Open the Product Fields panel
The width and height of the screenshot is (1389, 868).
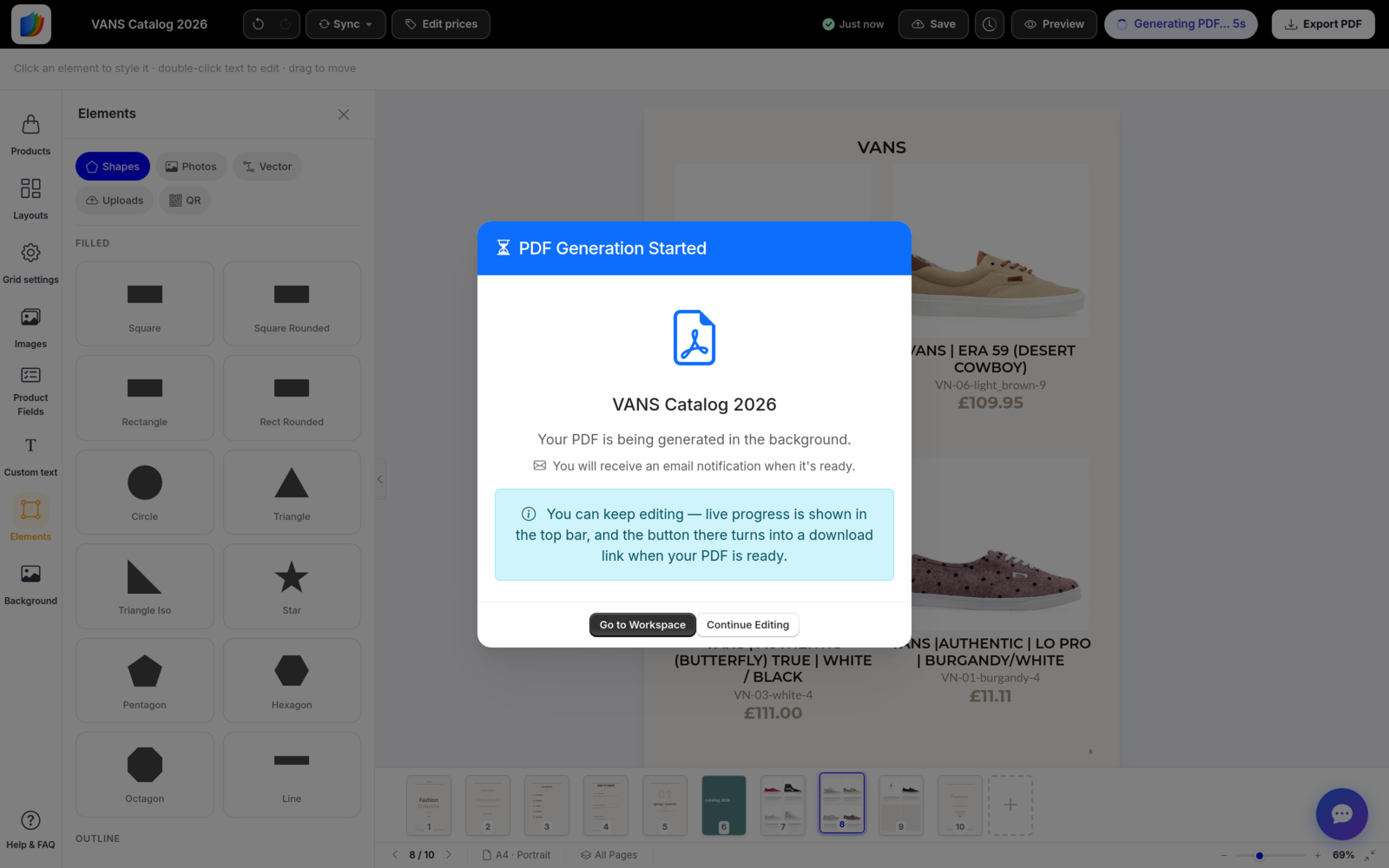pyautogui.click(x=30, y=391)
